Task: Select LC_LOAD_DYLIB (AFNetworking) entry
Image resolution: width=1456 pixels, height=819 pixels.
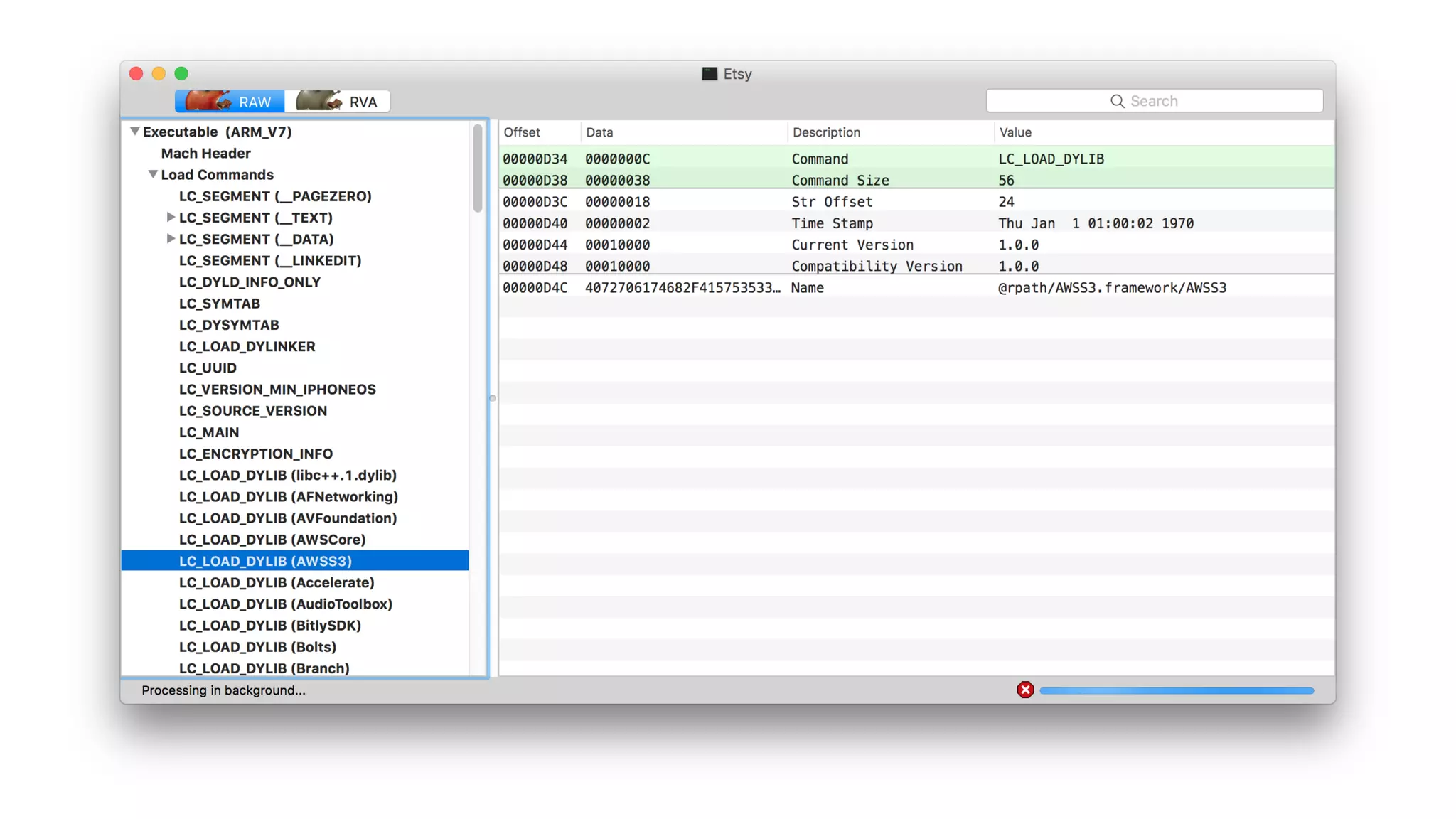Action: [288, 497]
